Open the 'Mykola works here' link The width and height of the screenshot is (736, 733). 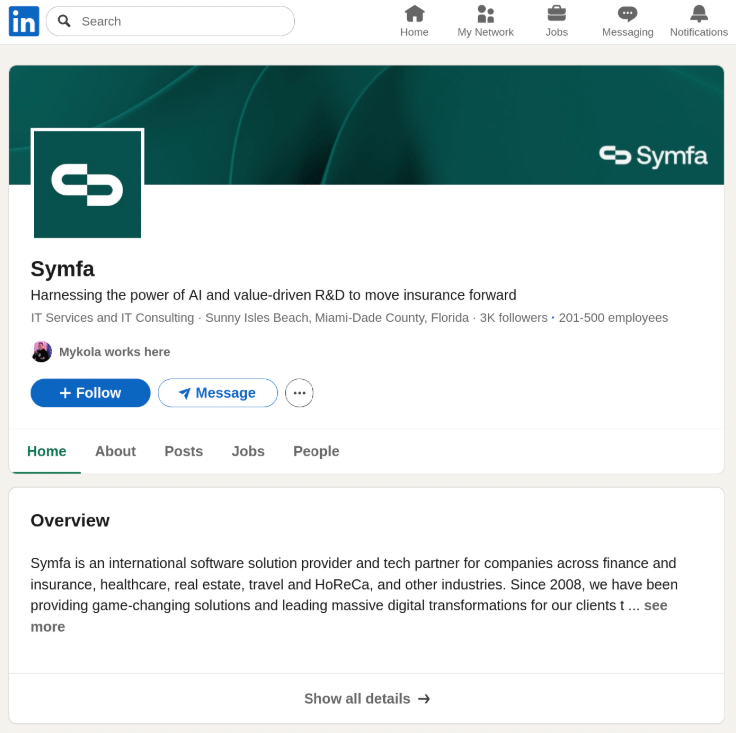(x=115, y=352)
